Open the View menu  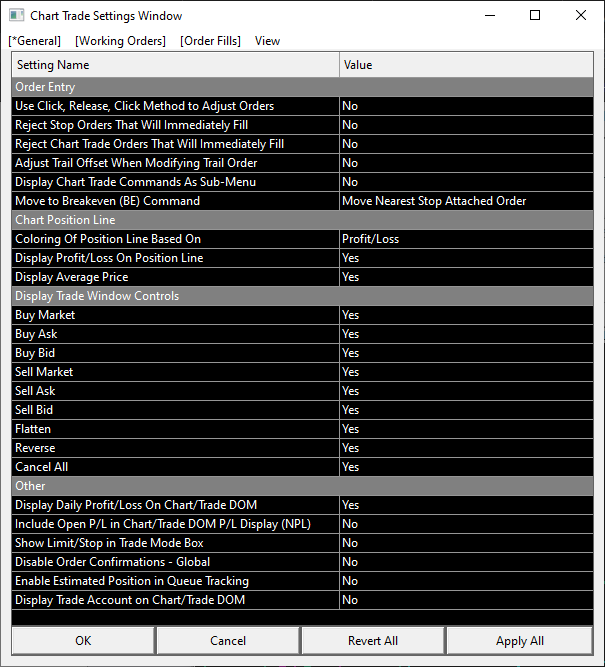267,41
